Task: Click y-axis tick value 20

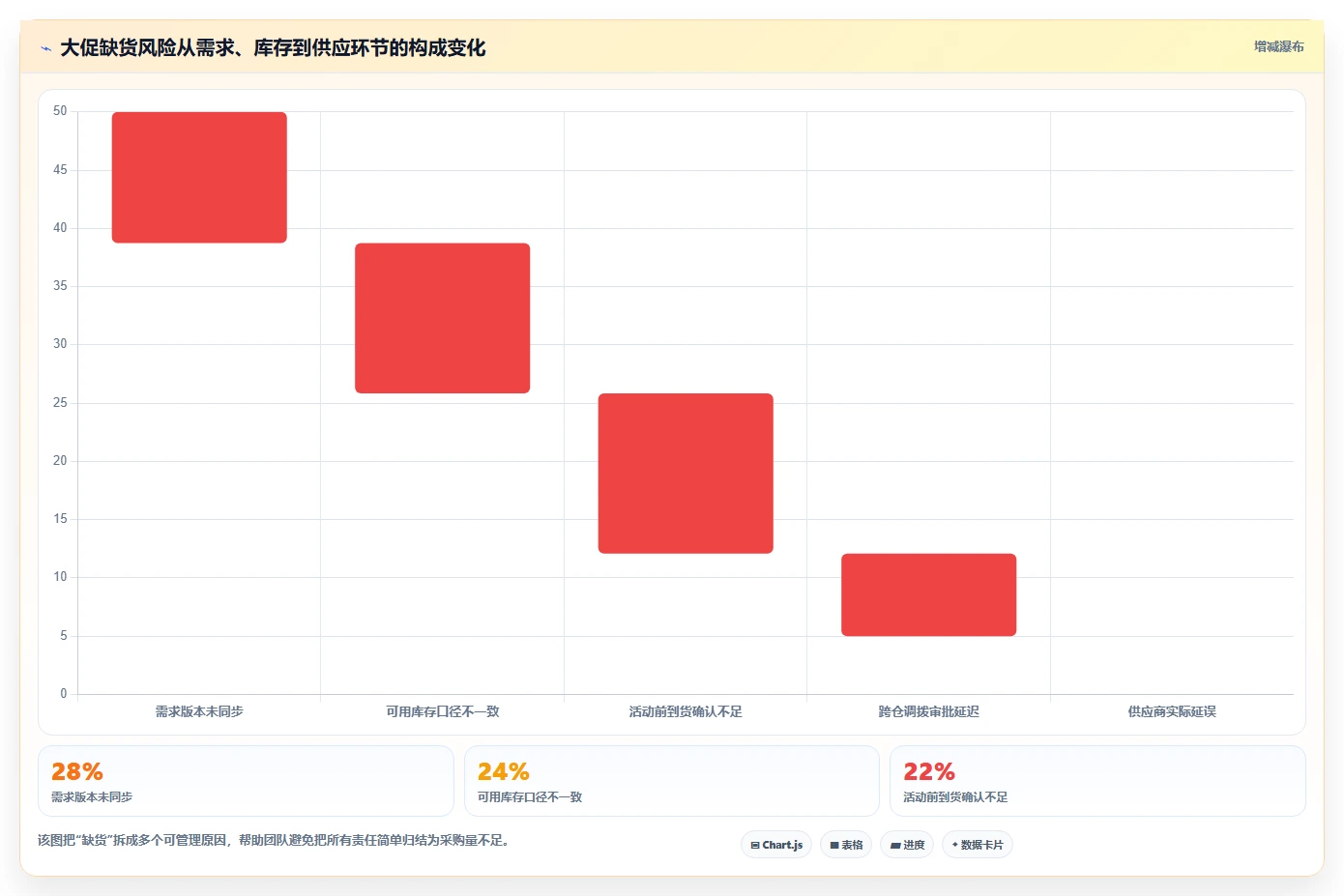Action: pyautogui.click(x=60, y=461)
